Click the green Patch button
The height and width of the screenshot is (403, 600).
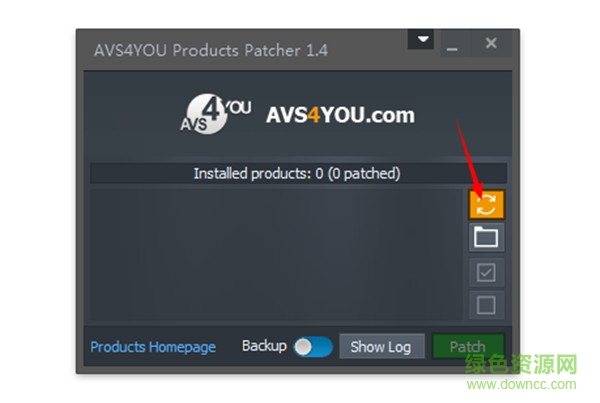point(468,346)
